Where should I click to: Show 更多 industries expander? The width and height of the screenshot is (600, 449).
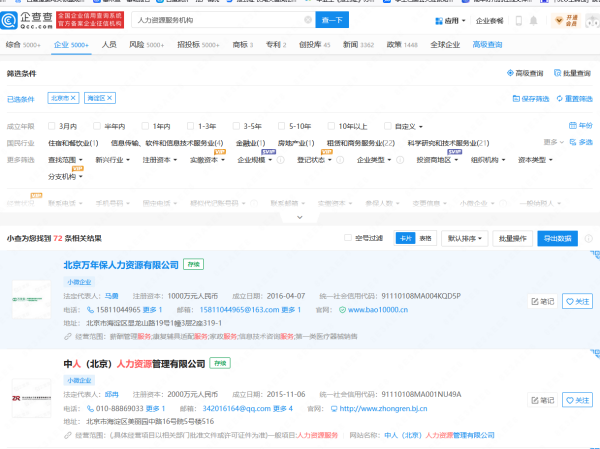[x=554, y=142]
